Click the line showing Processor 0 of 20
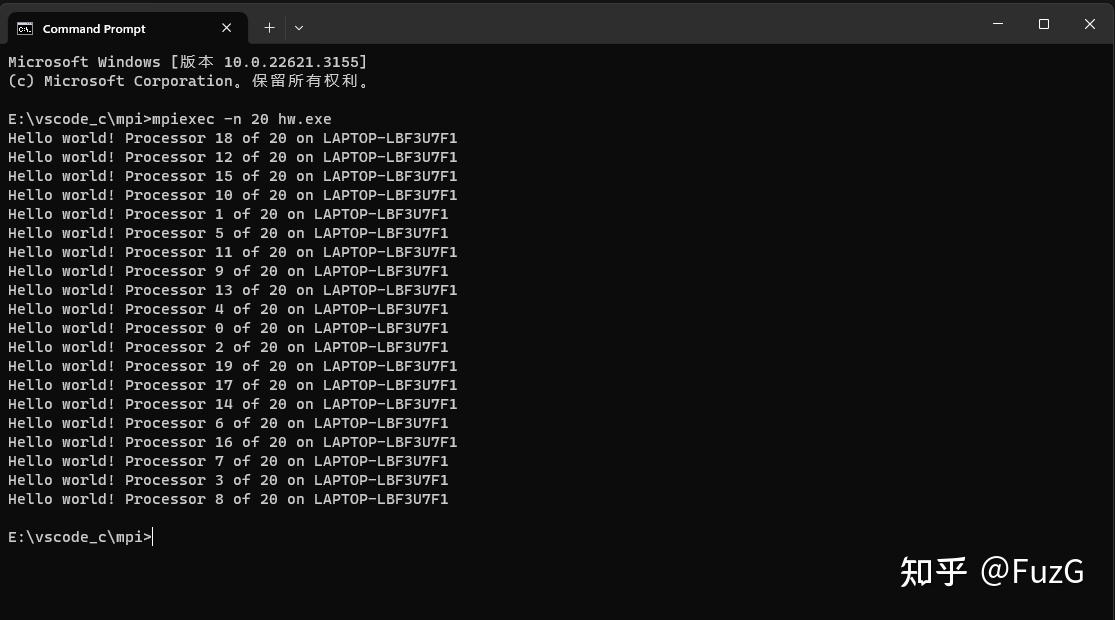This screenshot has width=1115, height=620. tap(228, 327)
